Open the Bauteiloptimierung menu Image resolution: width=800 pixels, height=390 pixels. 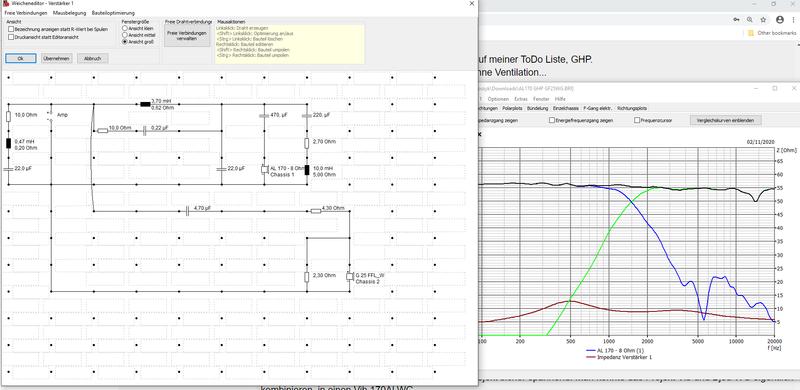pyautogui.click(x=113, y=12)
